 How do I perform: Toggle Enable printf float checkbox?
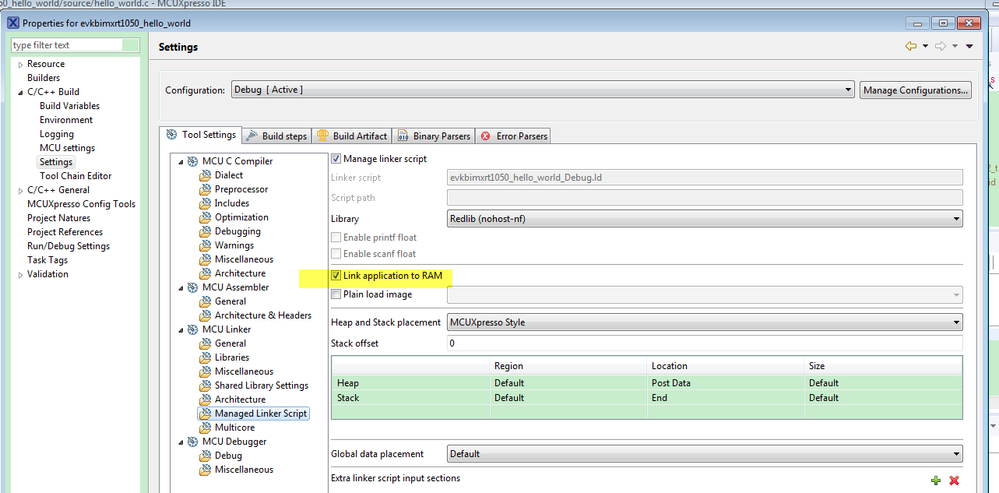[x=337, y=238]
